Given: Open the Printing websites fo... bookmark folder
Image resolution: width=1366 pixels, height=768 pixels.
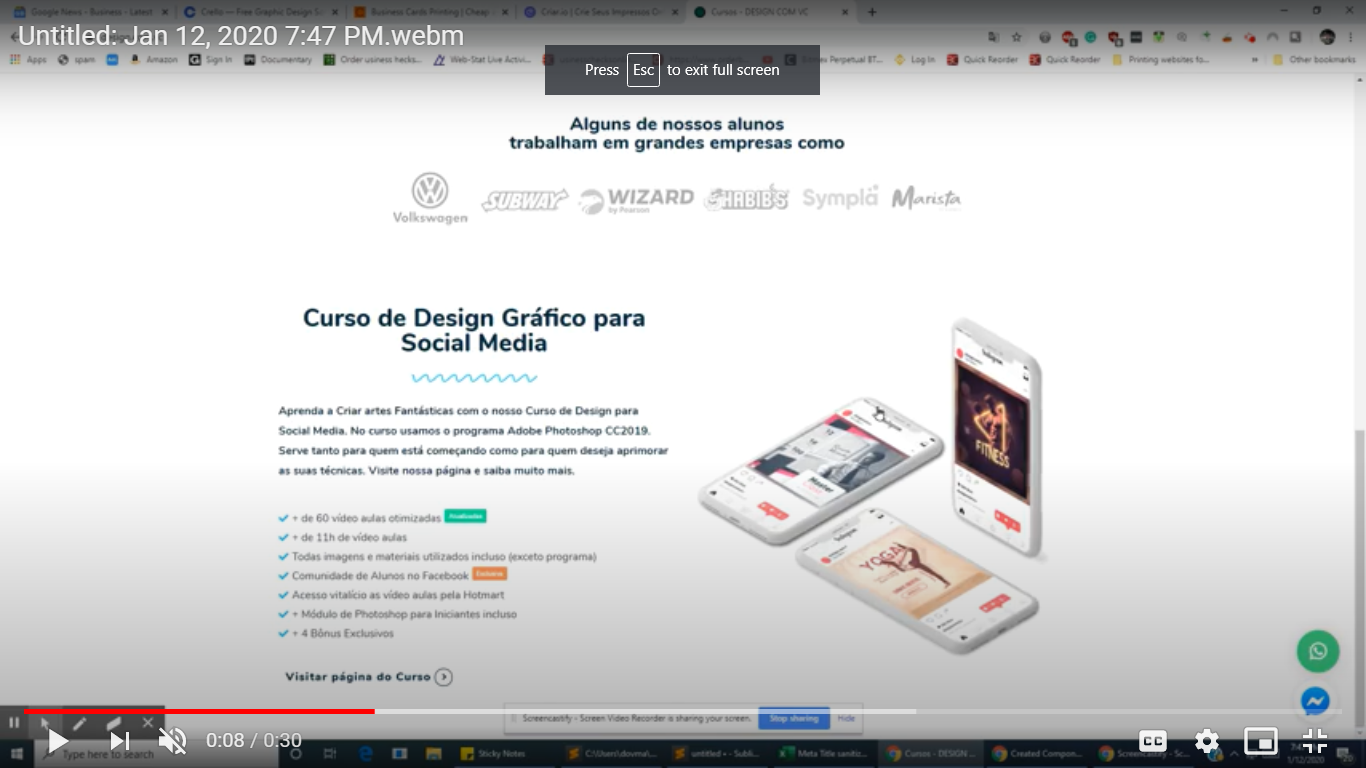Looking at the screenshot, I should coord(1160,60).
